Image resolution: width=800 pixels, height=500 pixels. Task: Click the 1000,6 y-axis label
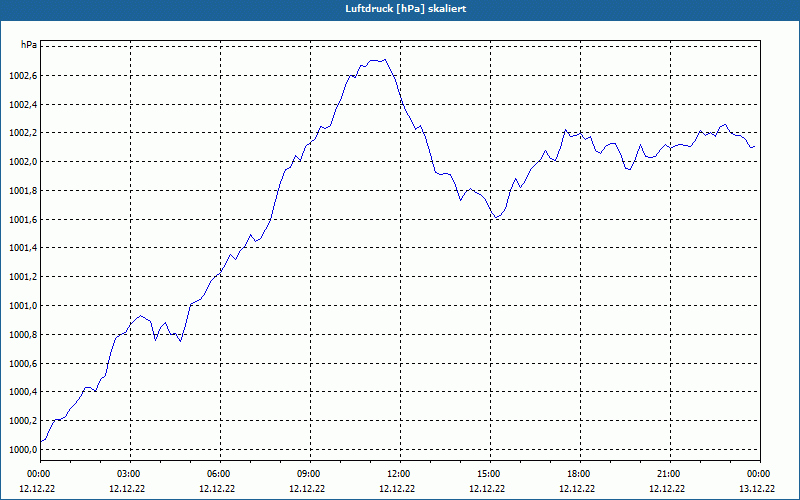coord(23,364)
